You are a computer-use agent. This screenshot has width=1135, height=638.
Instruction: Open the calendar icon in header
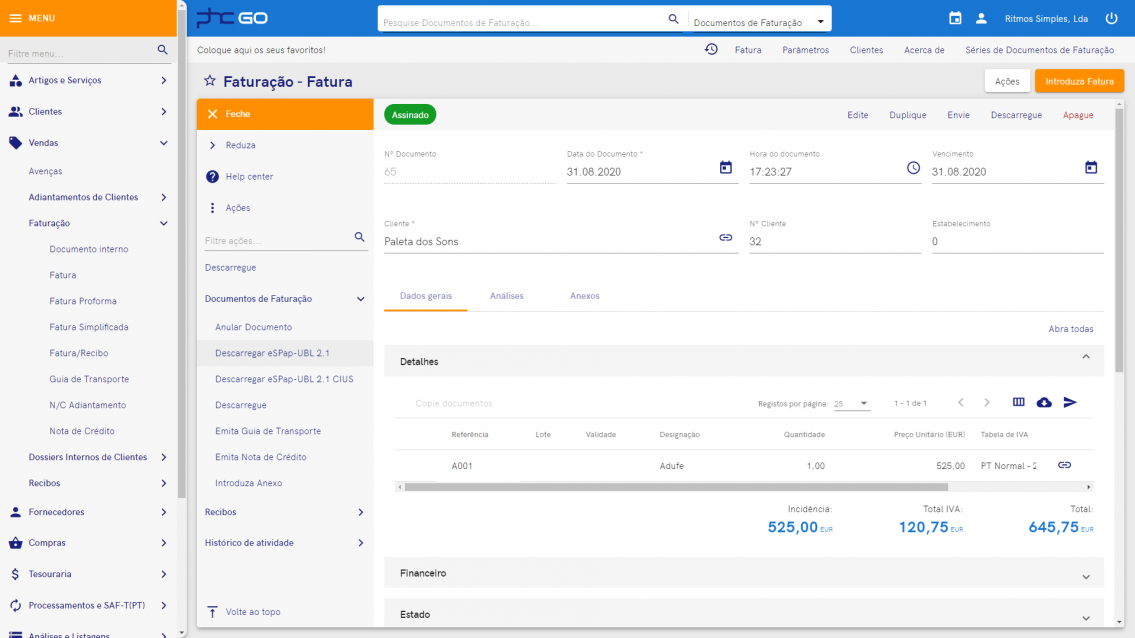click(x=955, y=18)
